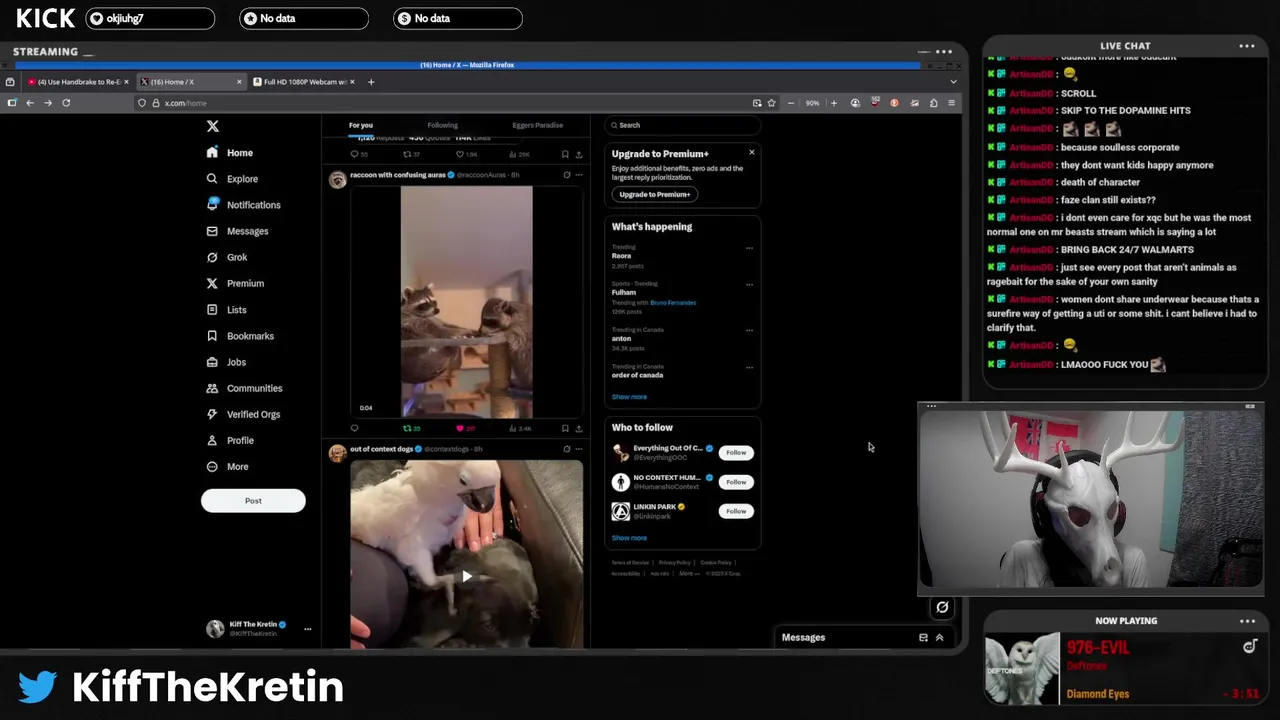Open the Live Chat options menu
Viewport: 1280px width, 720px height.
click(x=1247, y=46)
